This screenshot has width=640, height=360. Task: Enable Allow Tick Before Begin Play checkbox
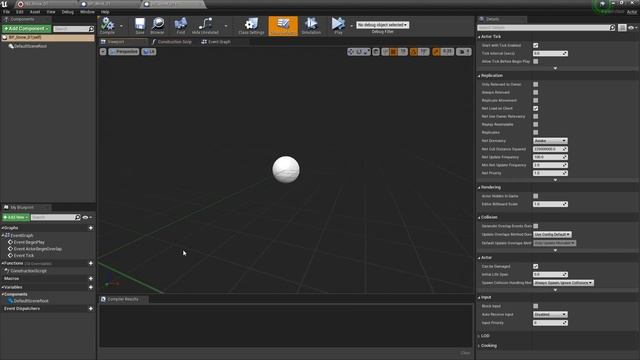coord(536,61)
